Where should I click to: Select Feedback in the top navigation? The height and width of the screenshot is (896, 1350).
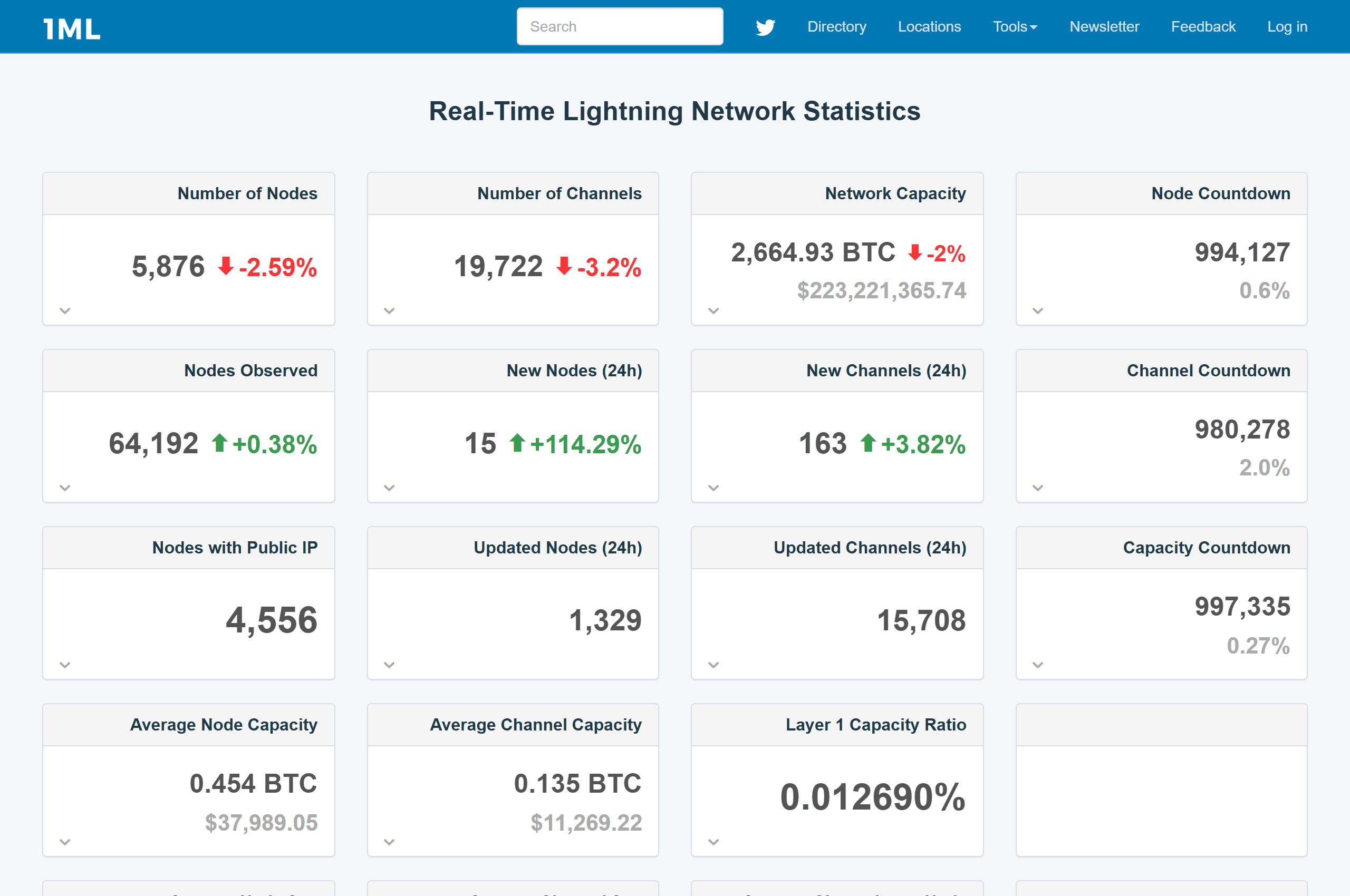pyautogui.click(x=1203, y=27)
